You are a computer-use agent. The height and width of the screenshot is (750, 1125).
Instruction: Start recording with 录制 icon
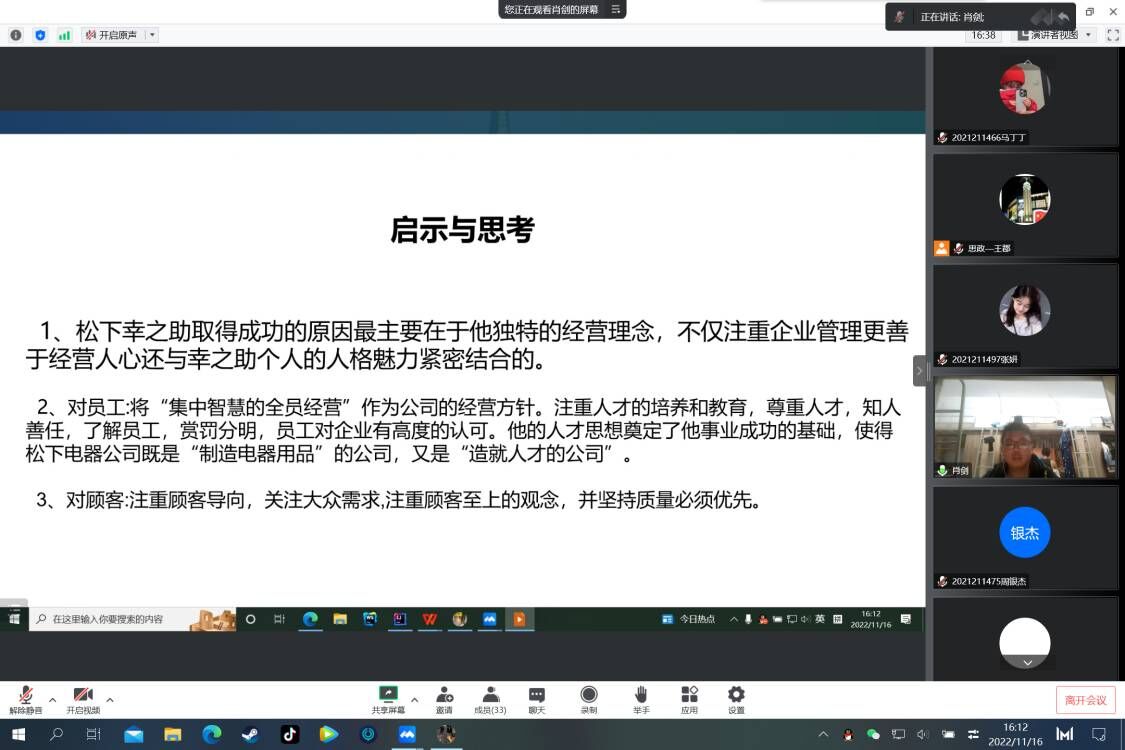589,699
